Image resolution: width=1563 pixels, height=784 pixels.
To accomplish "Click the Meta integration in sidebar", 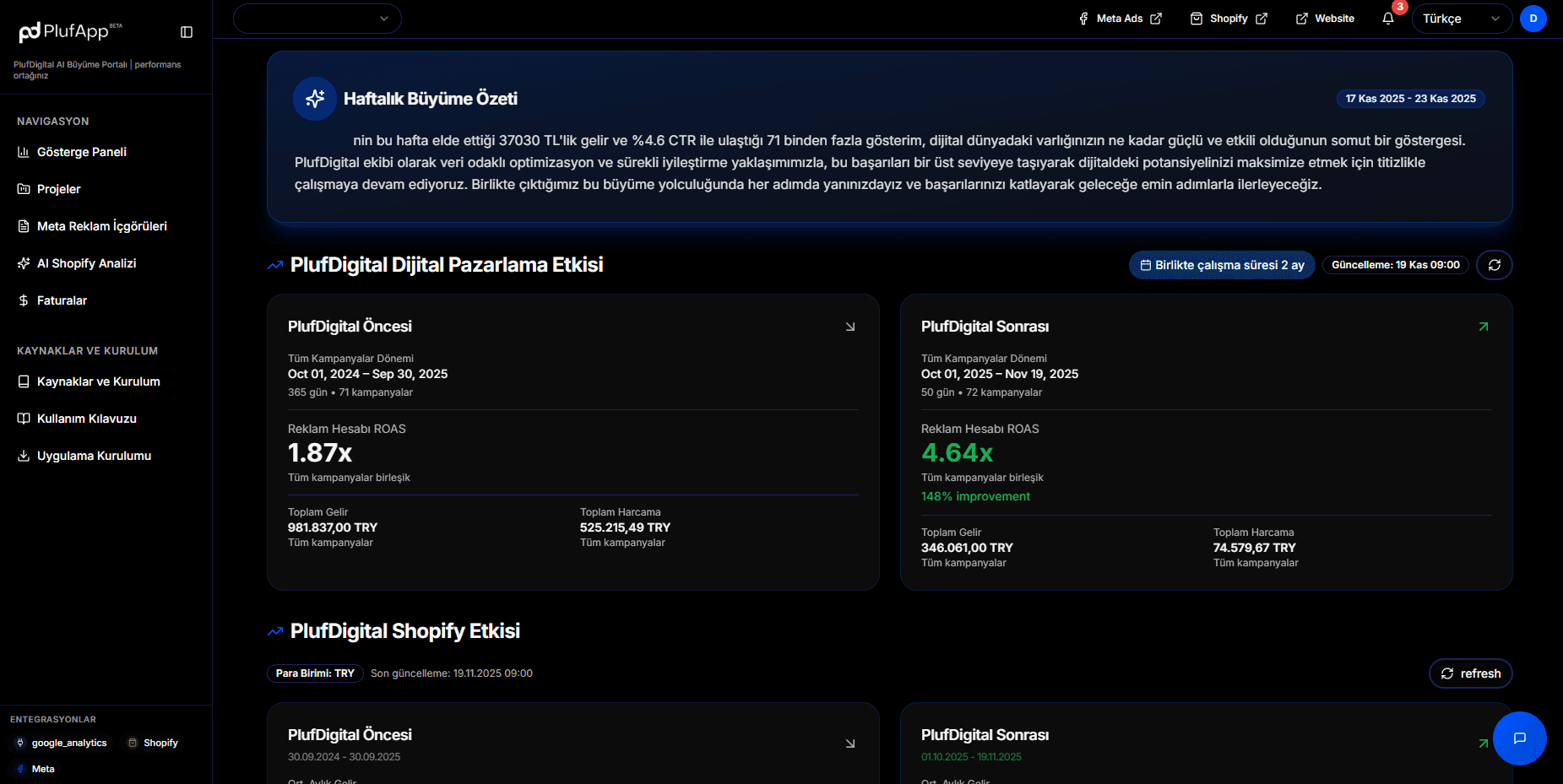I will [x=35, y=769].
